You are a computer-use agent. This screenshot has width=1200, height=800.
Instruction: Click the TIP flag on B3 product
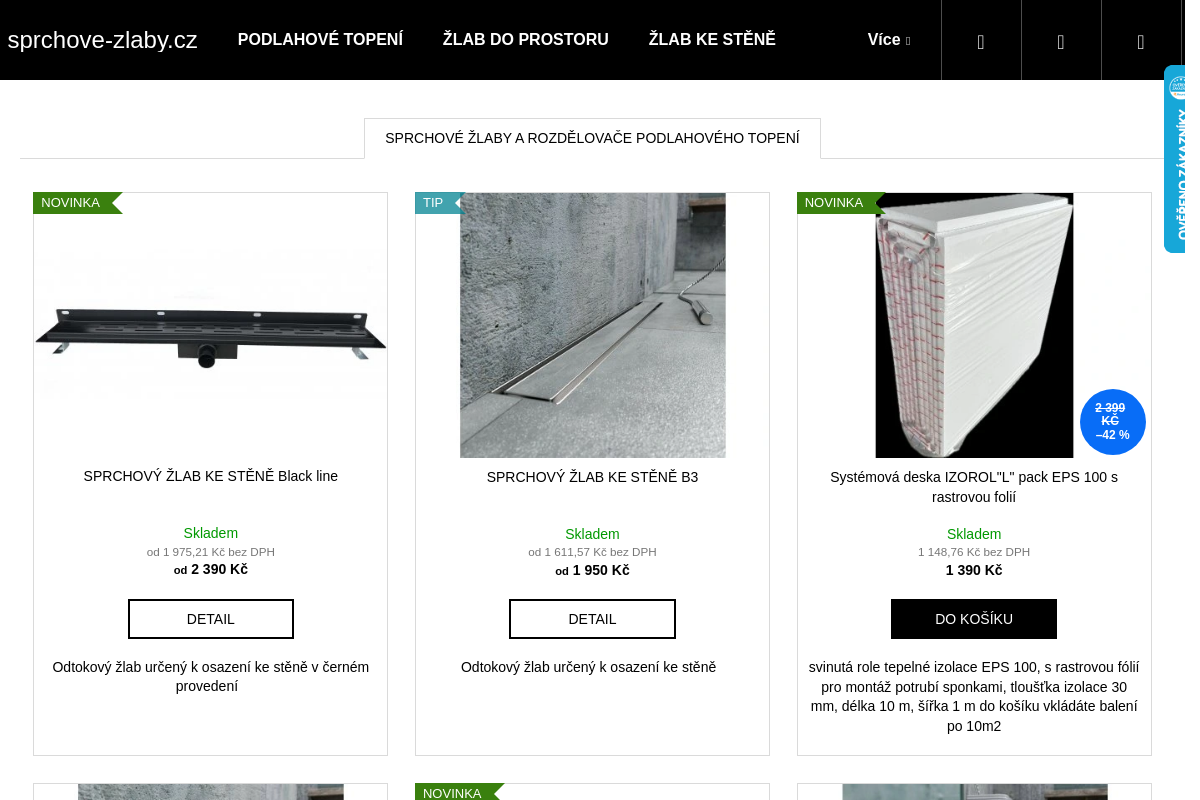(x=438, y=203)
